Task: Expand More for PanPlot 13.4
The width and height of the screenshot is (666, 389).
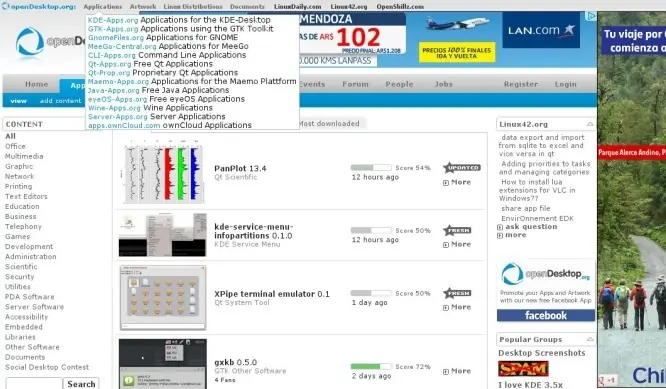Action: coord(457,182)
